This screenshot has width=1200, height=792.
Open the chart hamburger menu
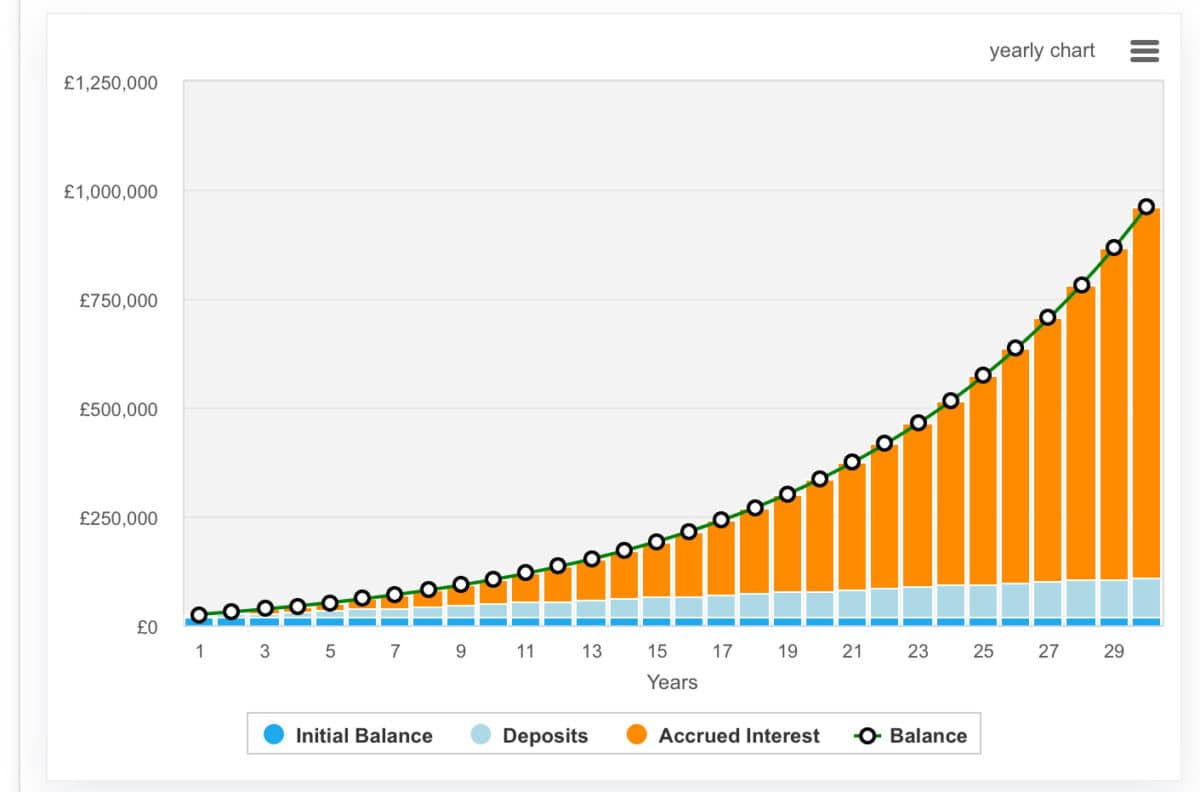[1144, 51]
